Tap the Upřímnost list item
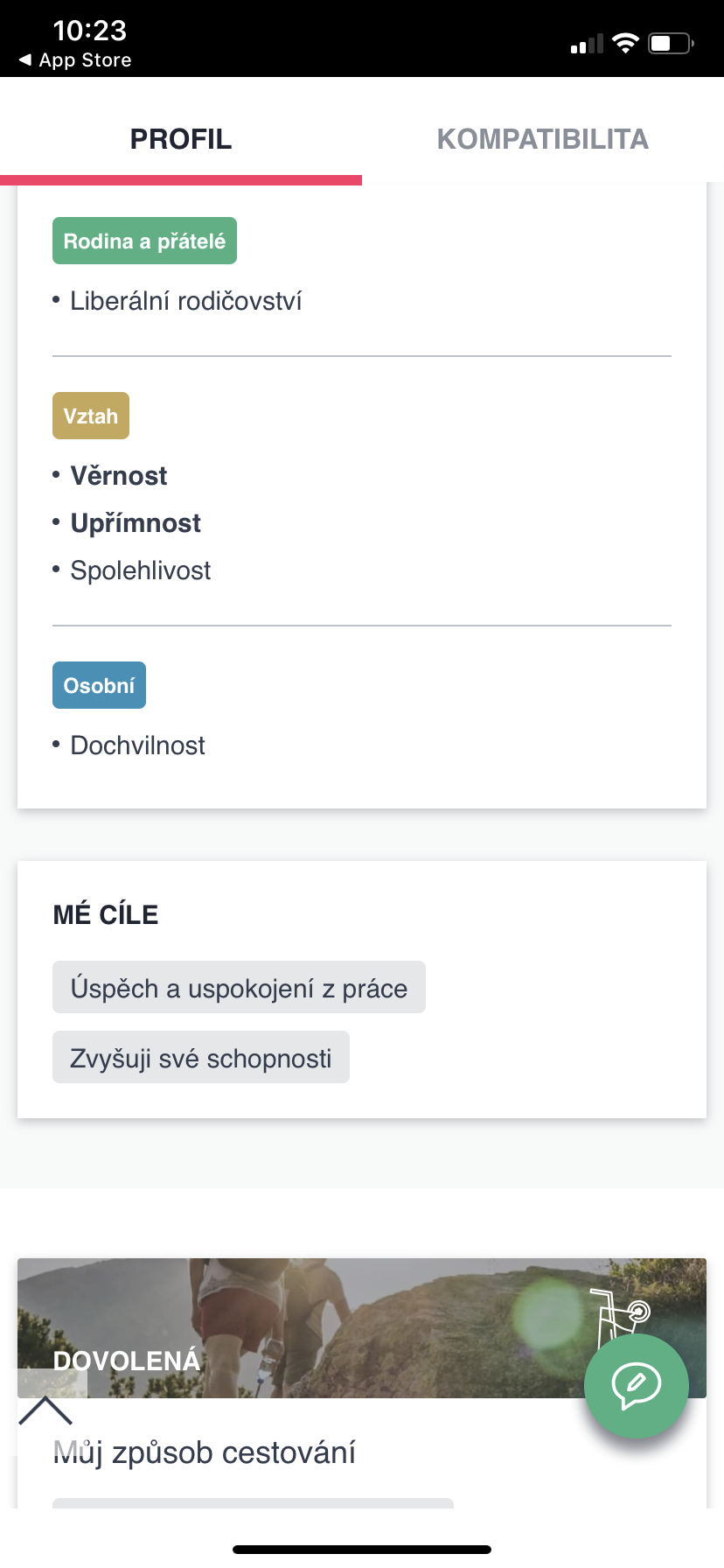Screen dimensions: 724x1568 coord(136,523)
